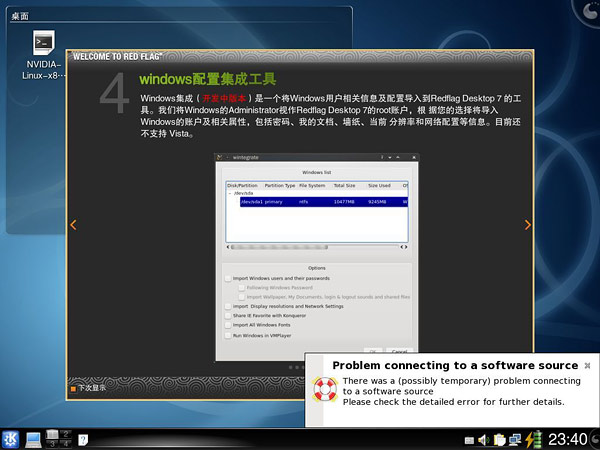
Task: Switch to virtual desktop 1 in pager
Action: point(52,434)
